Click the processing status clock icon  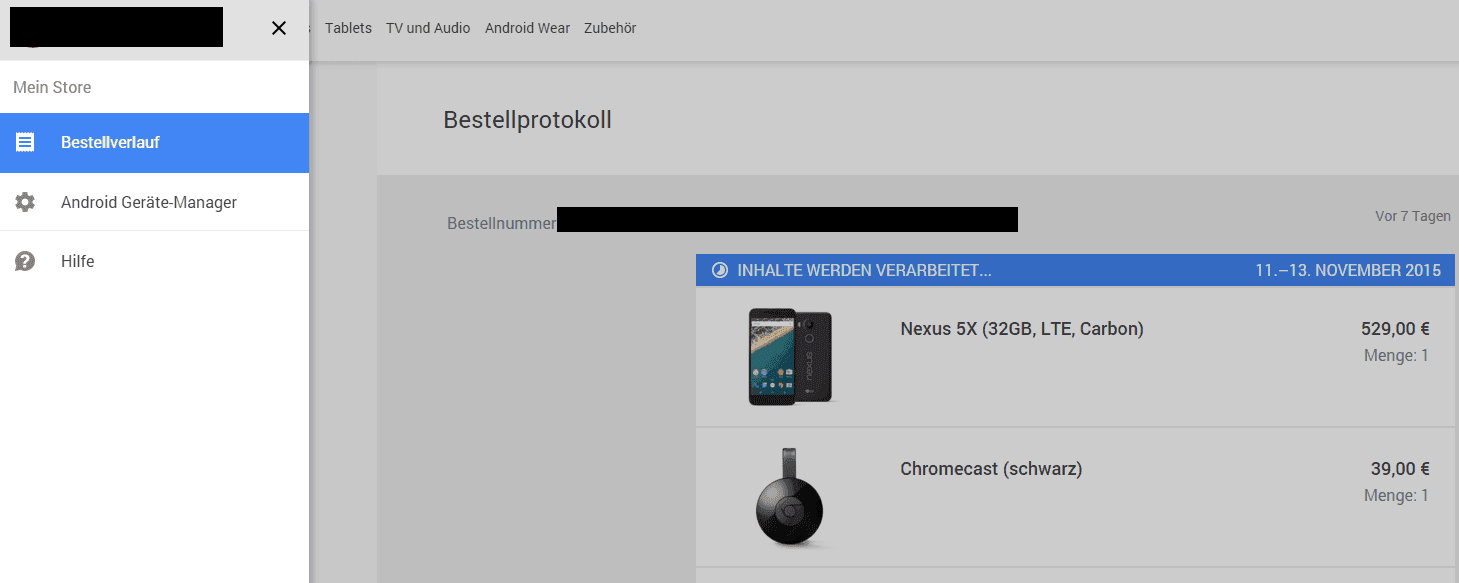(x=719, y=270)
